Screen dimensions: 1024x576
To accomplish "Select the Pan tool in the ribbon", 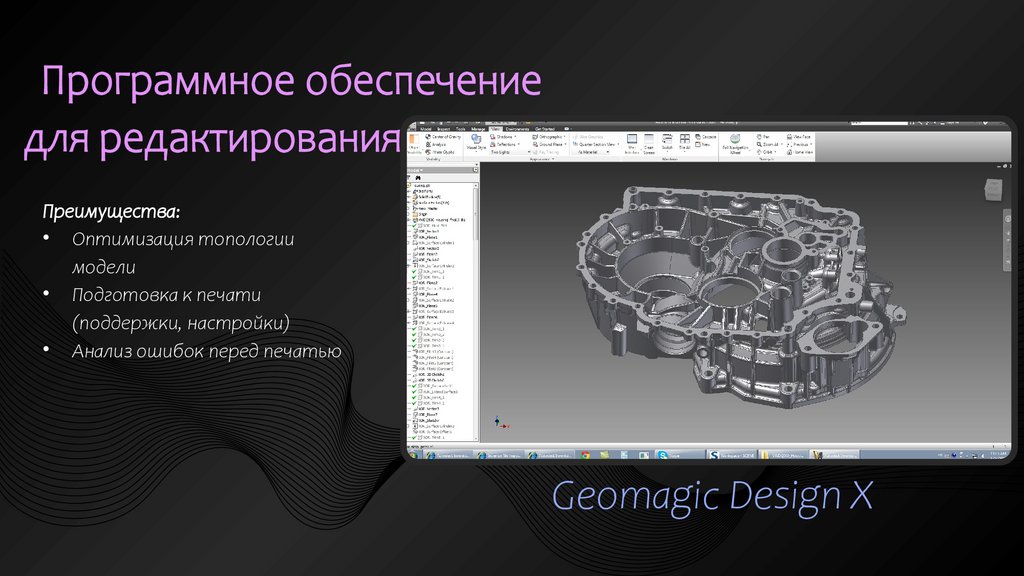I will [x=764, y=135].
